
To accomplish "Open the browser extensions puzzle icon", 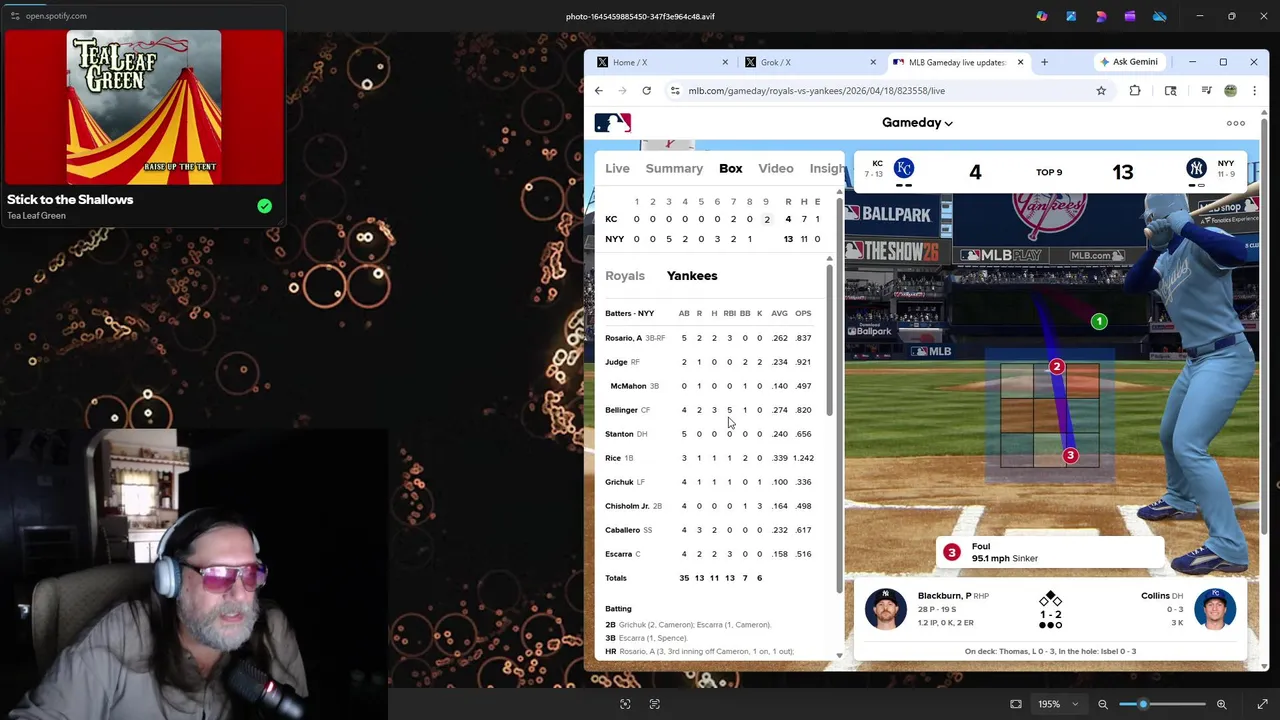I will [x=1135, y=91].
